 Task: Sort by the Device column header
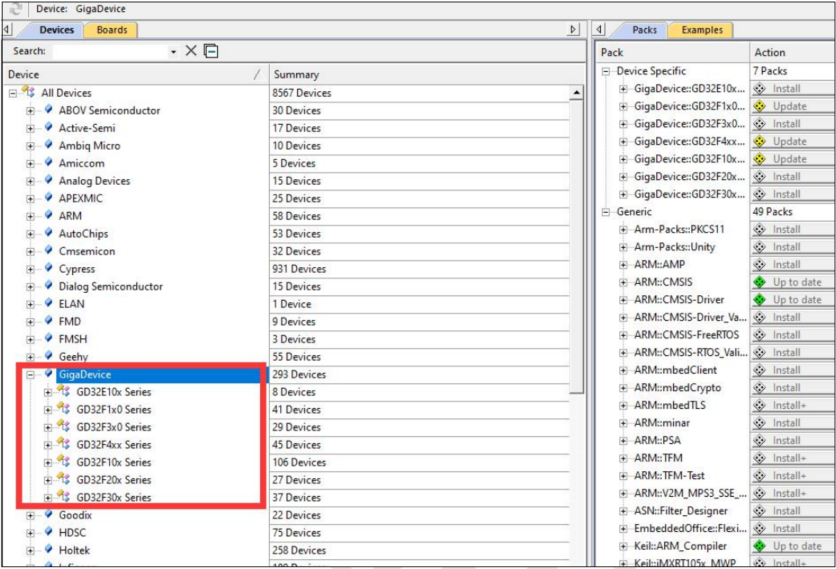coord(135,75)
